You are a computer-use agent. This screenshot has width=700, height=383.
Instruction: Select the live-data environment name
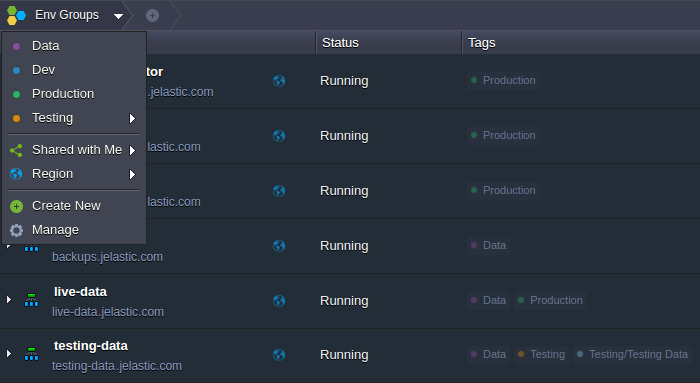click(x=80, y=292)
